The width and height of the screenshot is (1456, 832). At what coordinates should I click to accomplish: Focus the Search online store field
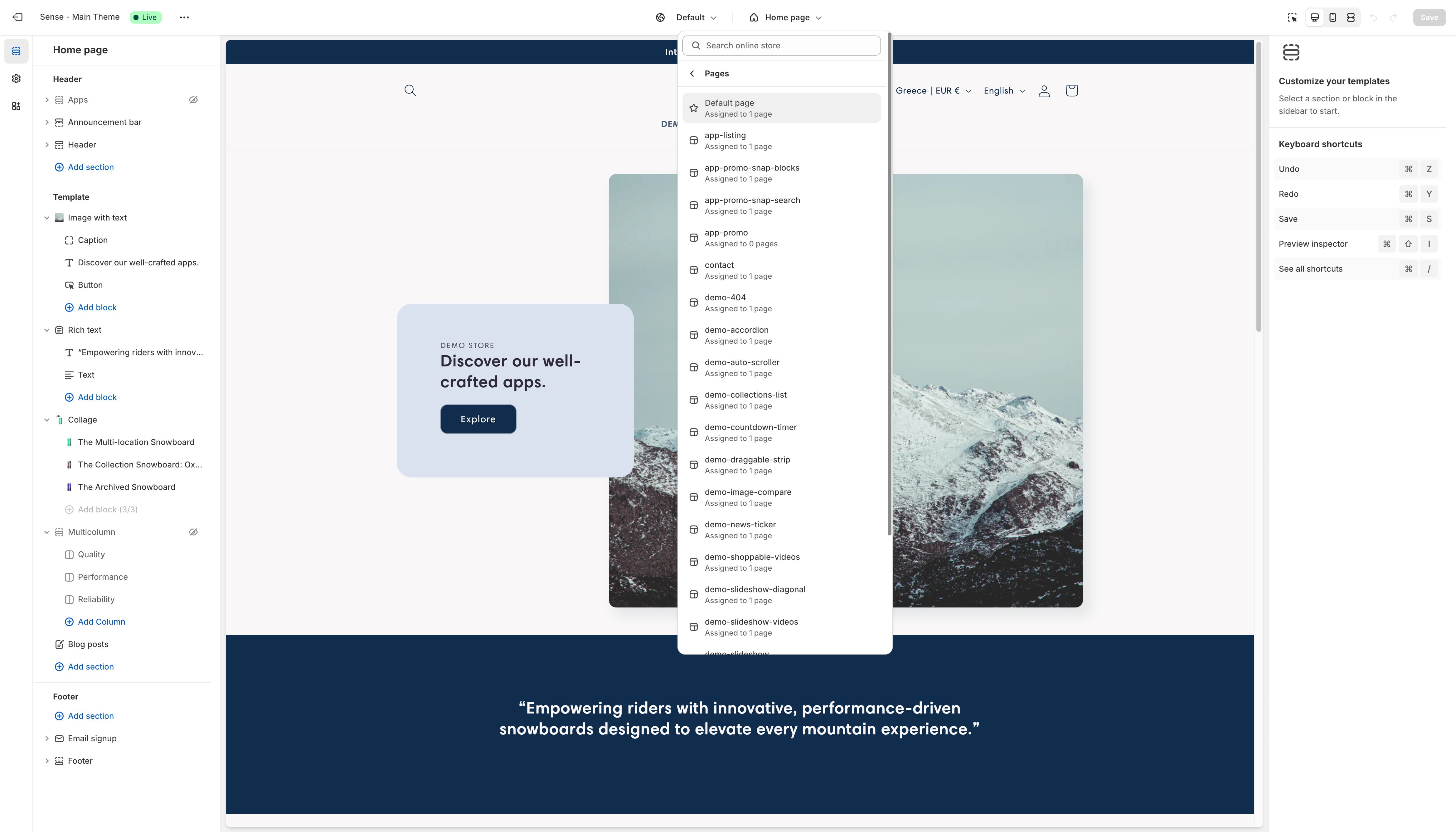781,46
